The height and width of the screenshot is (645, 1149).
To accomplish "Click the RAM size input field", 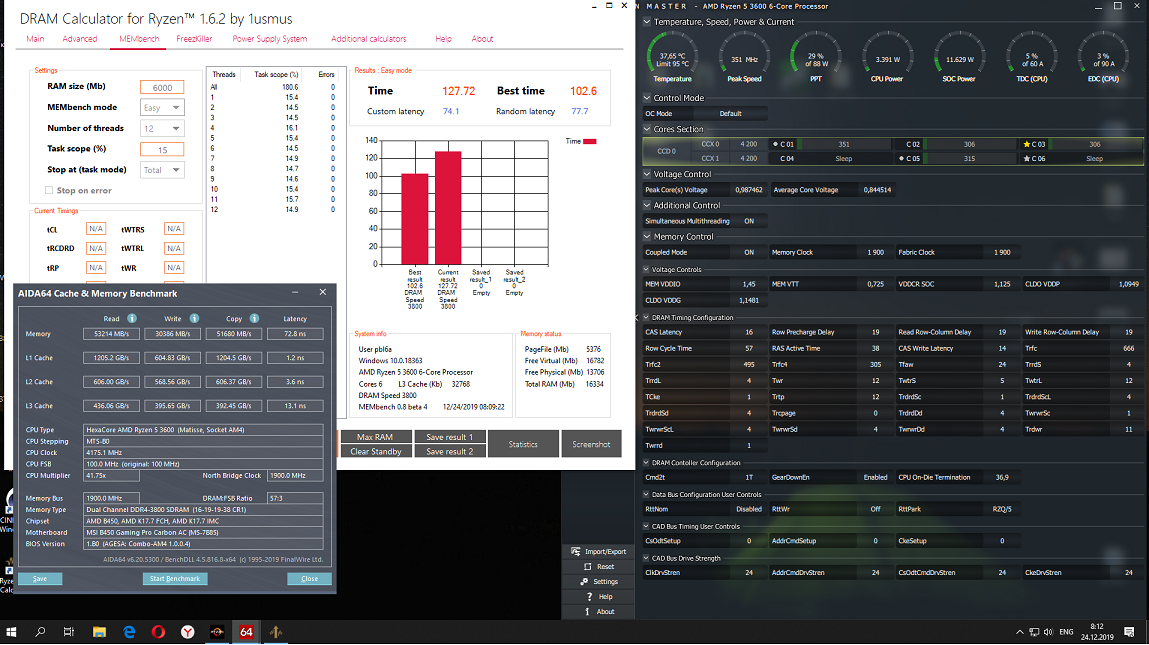I will pos(162,87).
